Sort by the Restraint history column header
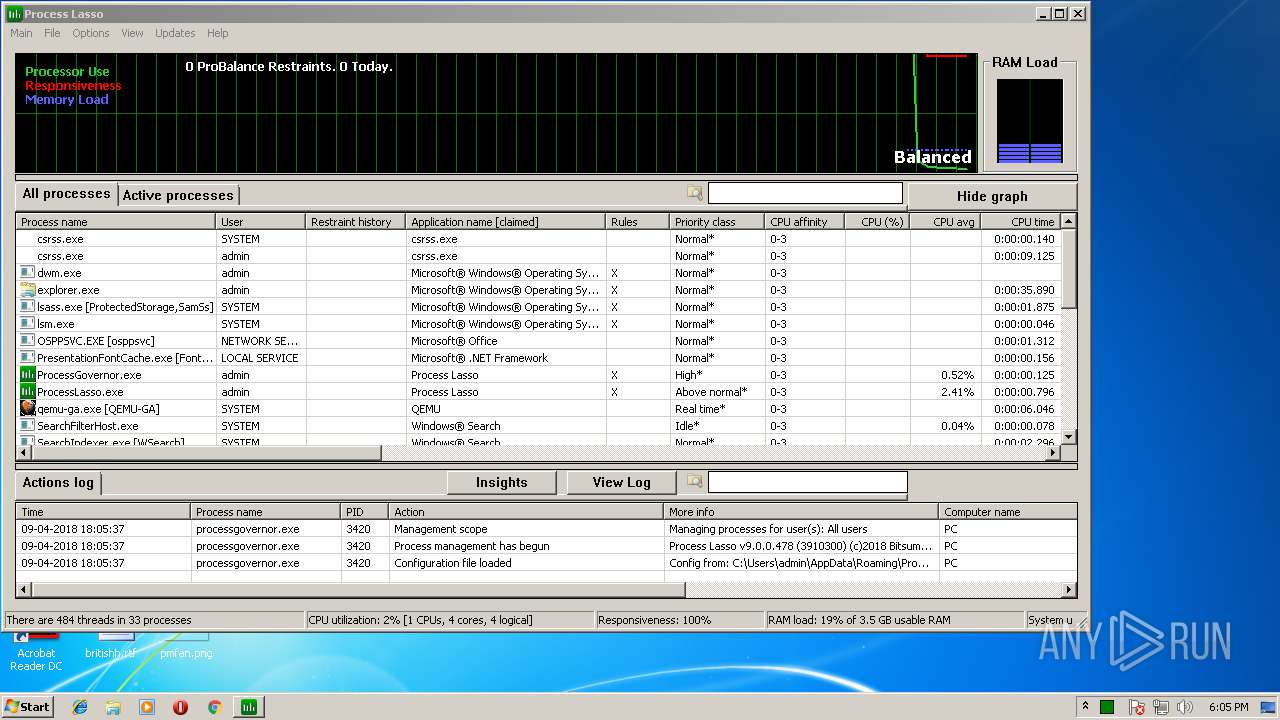 pyautogui.click(x=355, y=222)
